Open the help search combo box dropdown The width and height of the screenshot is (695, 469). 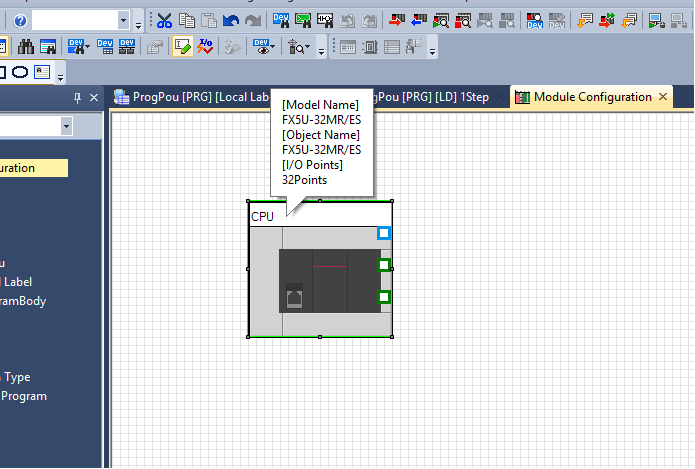(x=124, y=20)
